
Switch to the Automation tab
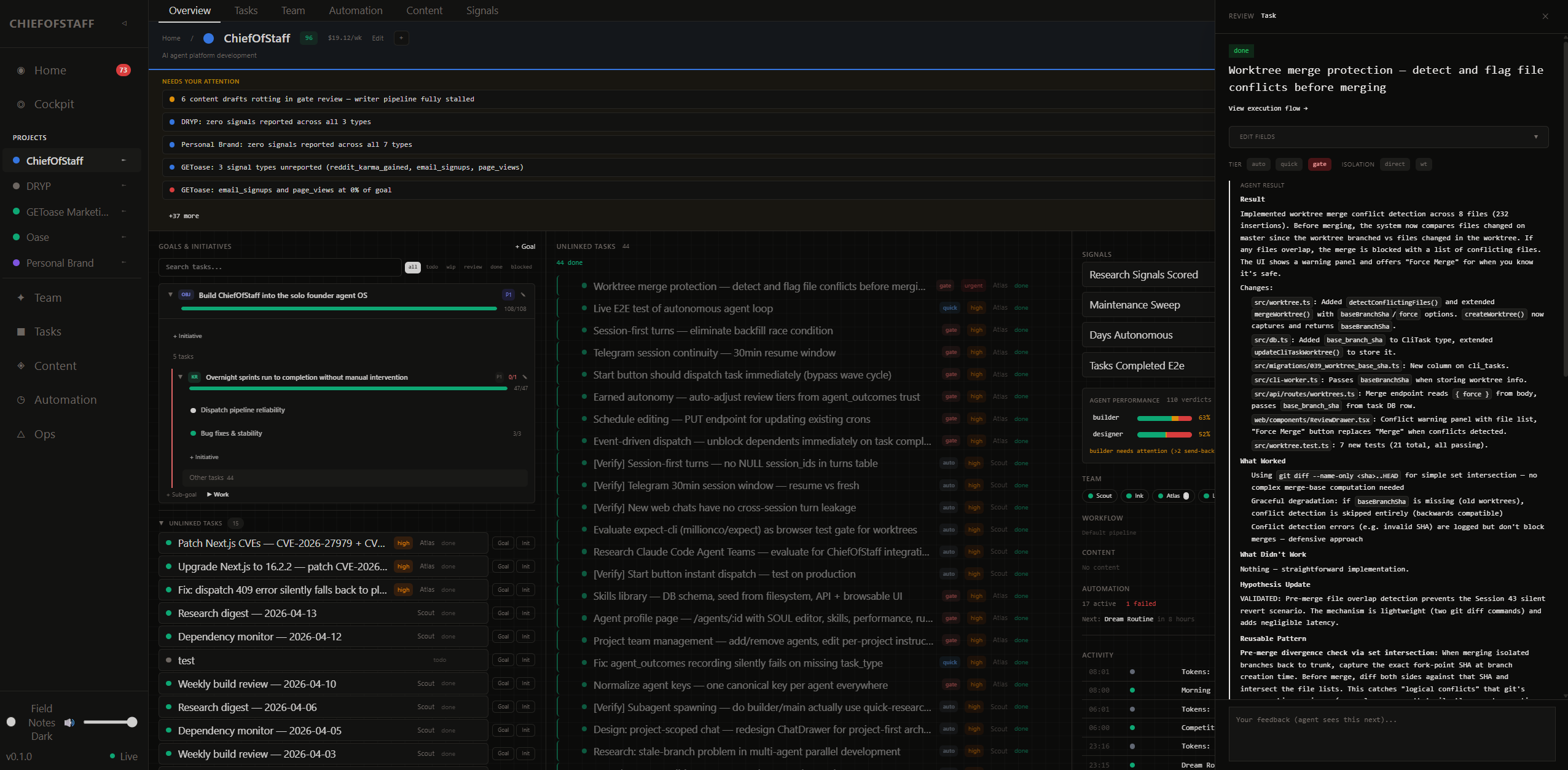pyautogui.click(x=356, y=10)
